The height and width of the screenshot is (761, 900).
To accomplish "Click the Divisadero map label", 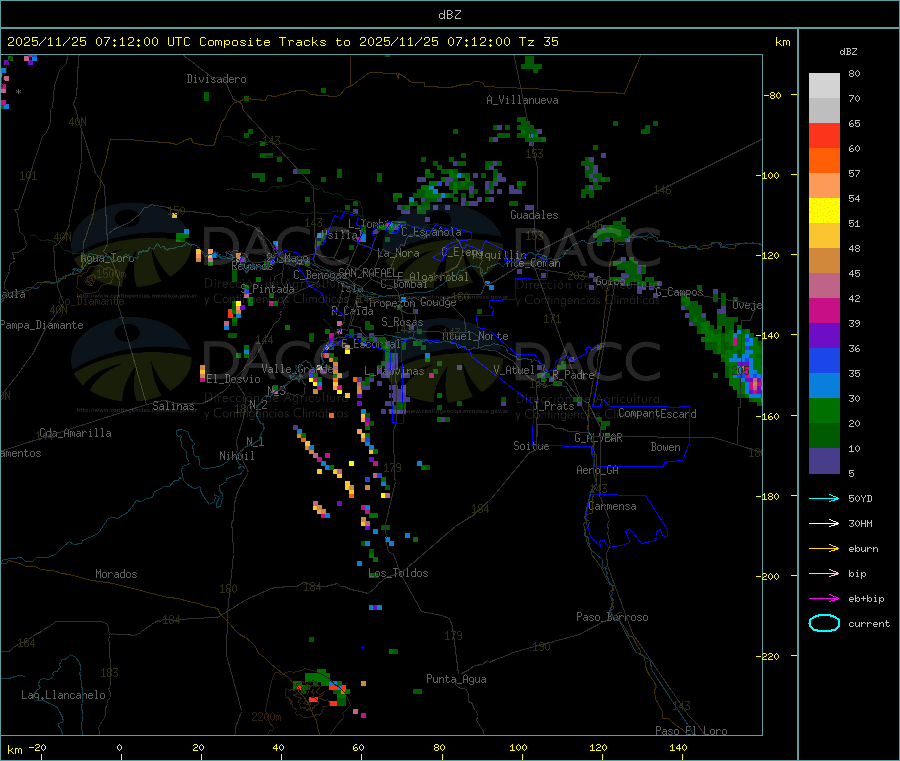I will tap(216, 79).
